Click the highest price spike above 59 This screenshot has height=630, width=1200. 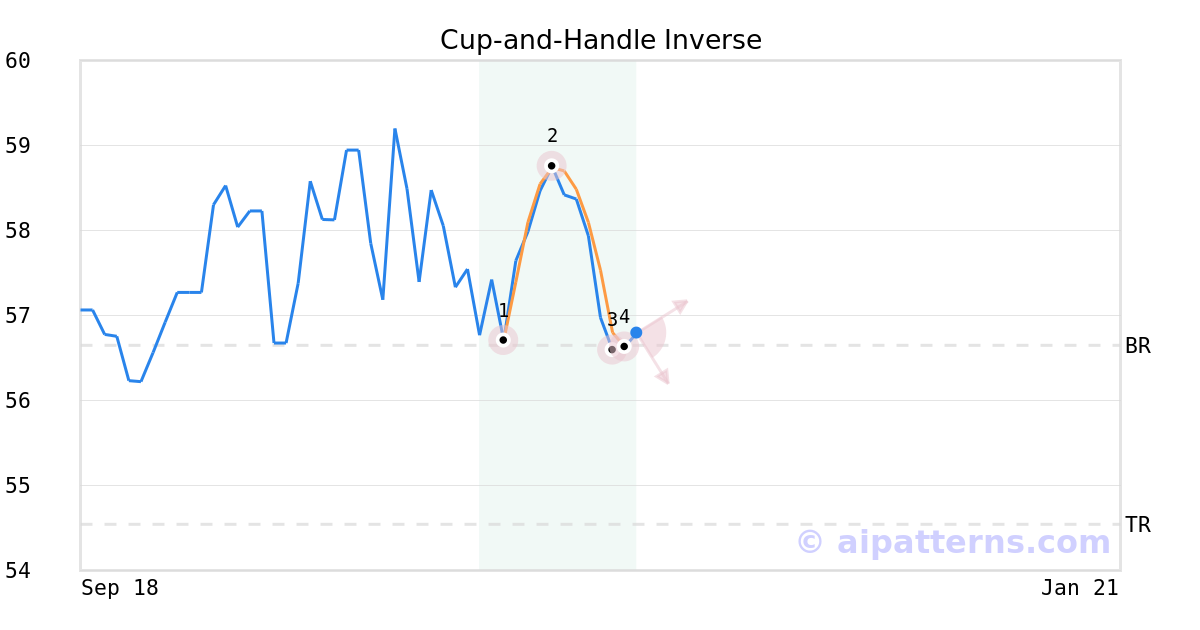point(395,129)
